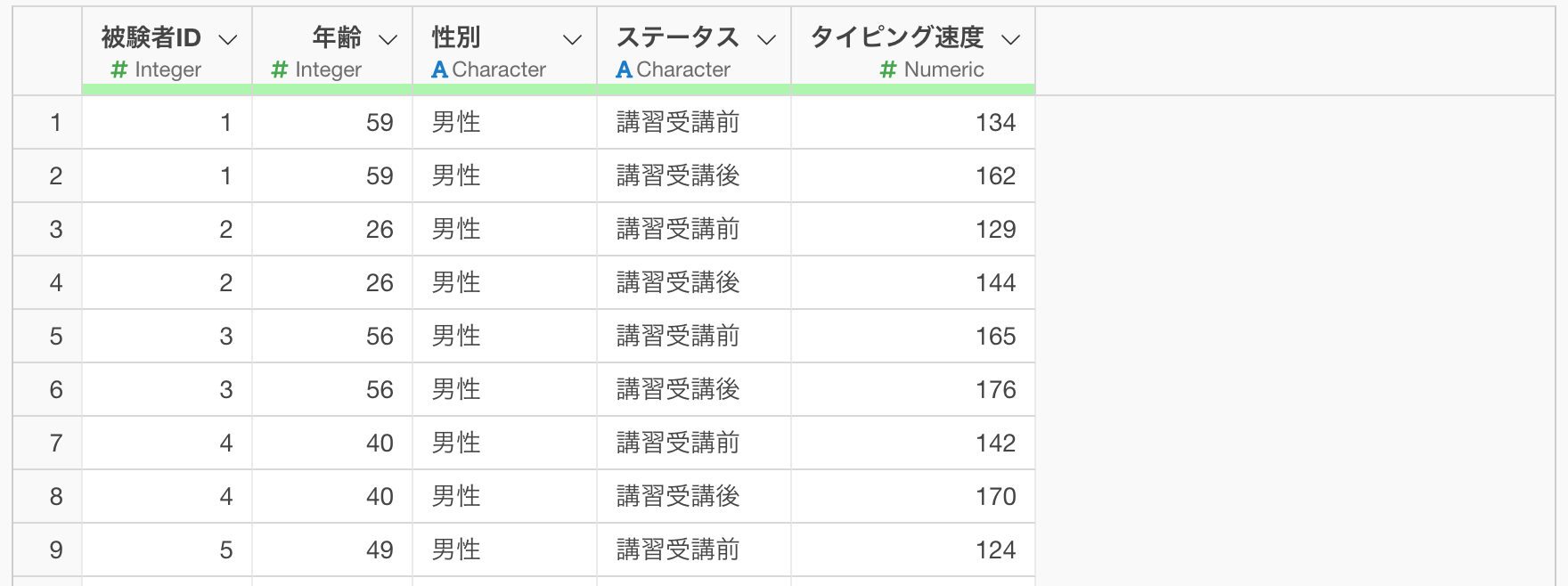Click the Integer type icon under 年齢
This screenshot has height=586, width=1568.
[279, 69]
